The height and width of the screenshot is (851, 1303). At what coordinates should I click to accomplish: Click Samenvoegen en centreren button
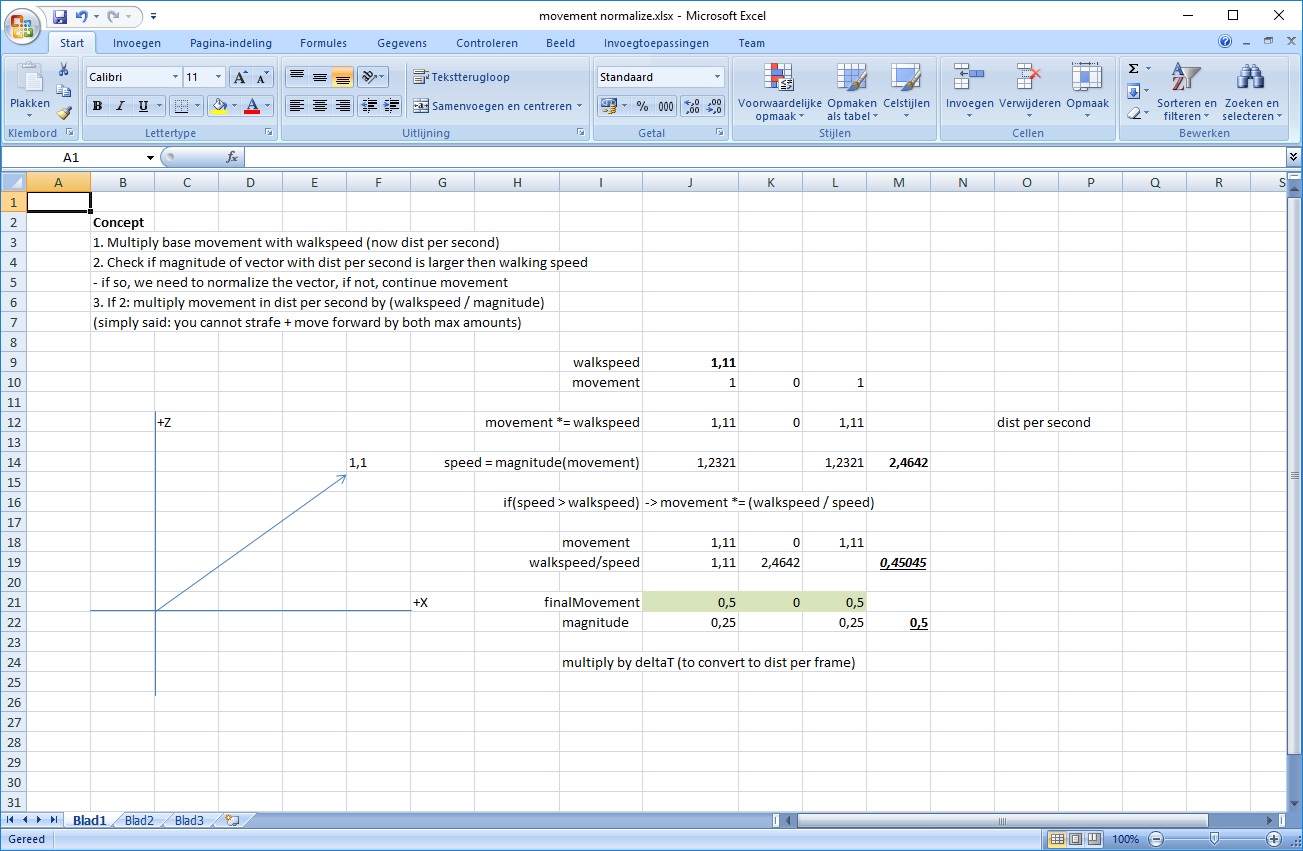494,106
